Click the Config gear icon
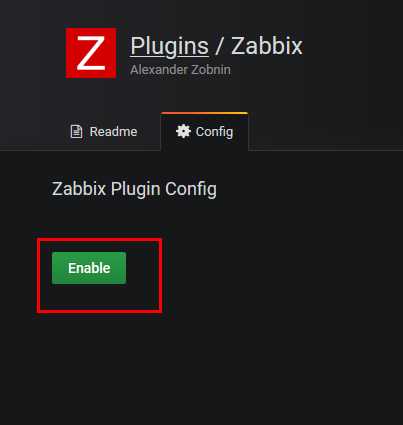The height and width of the screenshot is (425, 403). (183, 131)
